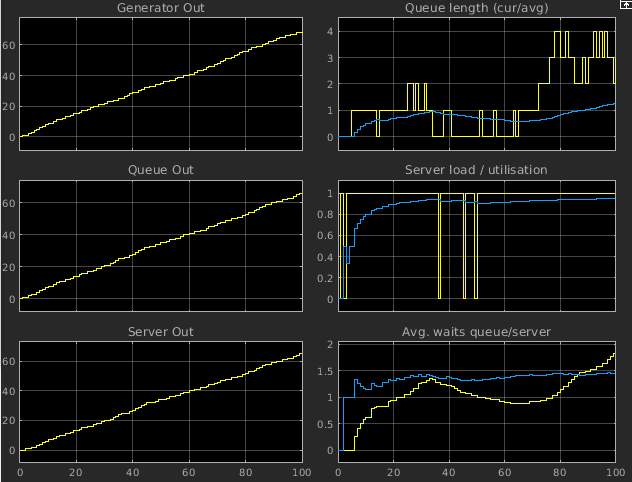632x482 pixels.
Task: Select the Generator Out plot title
Action: pyautogui.click(x=160, y=8)
